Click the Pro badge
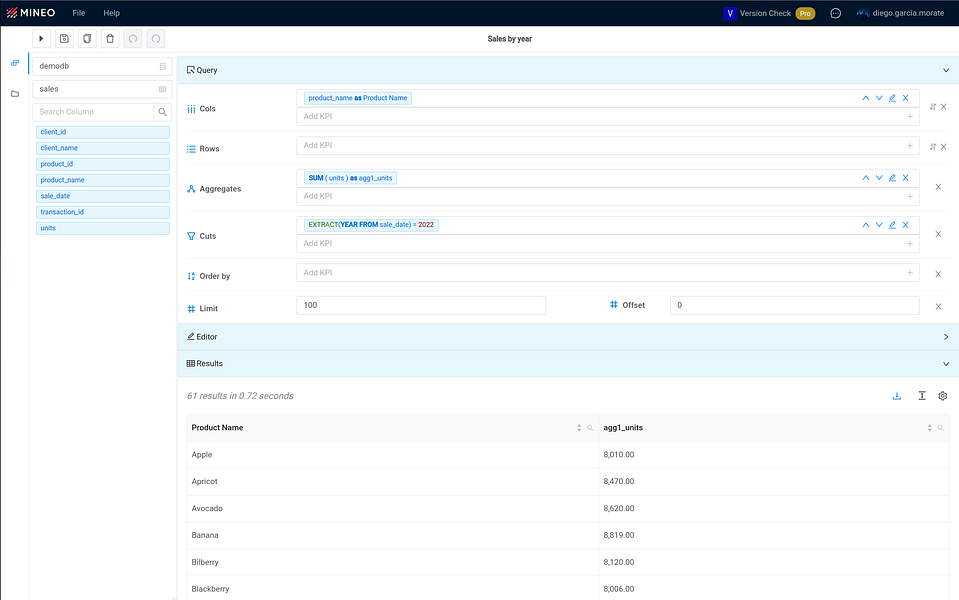Screen dimensions: 959x600 [805, 13]
